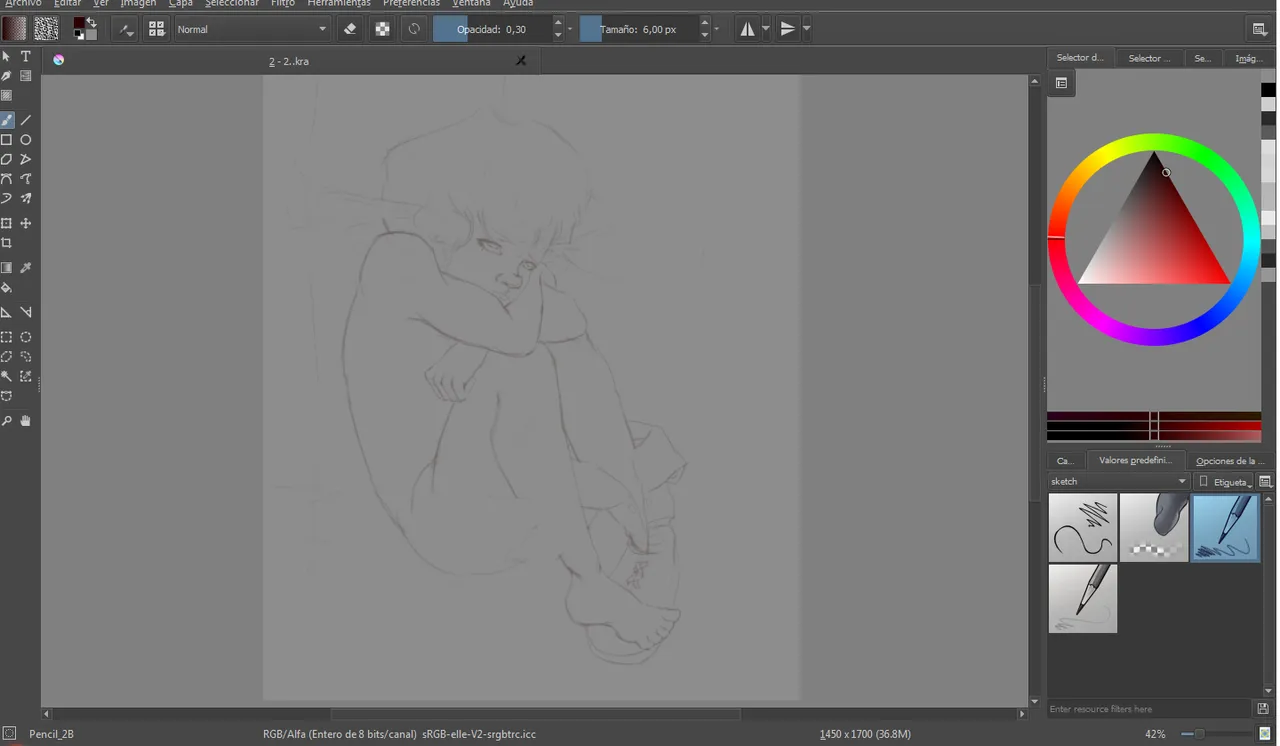Select the Freehand Brush tool
Viewport: 1280px width, 746px height.
coord(7,120)
